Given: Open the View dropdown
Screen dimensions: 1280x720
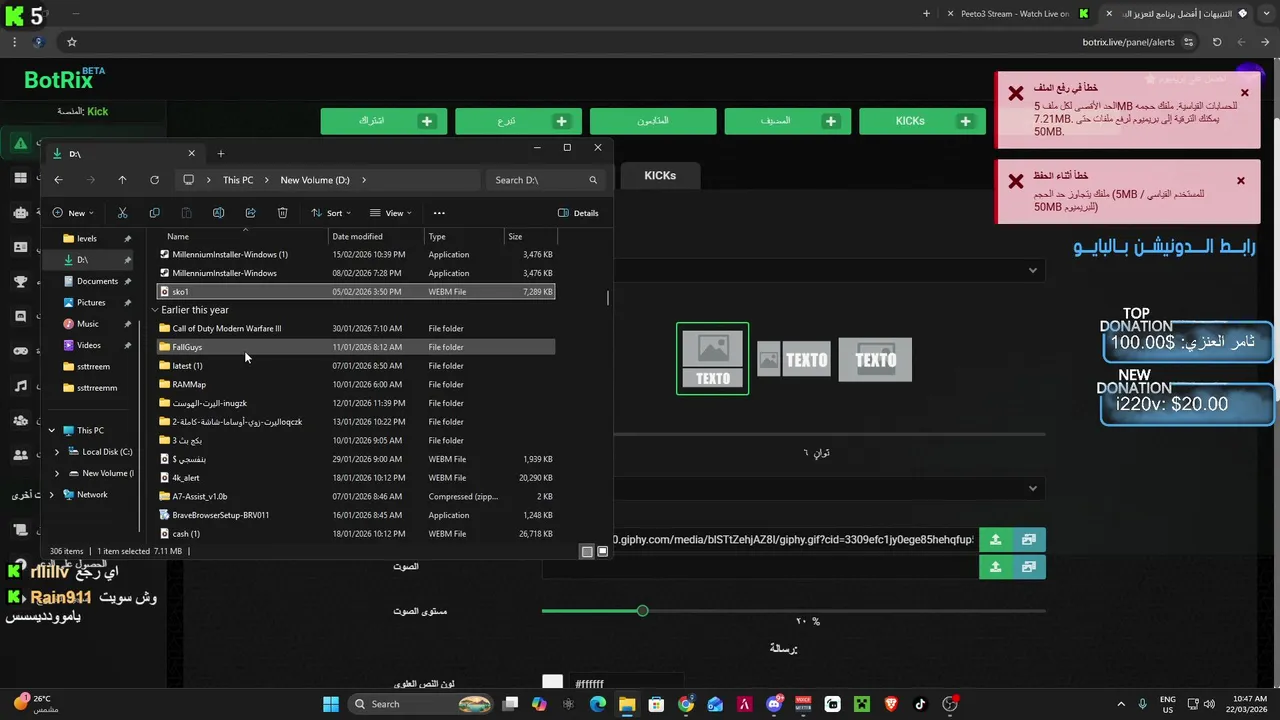Looking at the screenshot, I should (391, 213).
